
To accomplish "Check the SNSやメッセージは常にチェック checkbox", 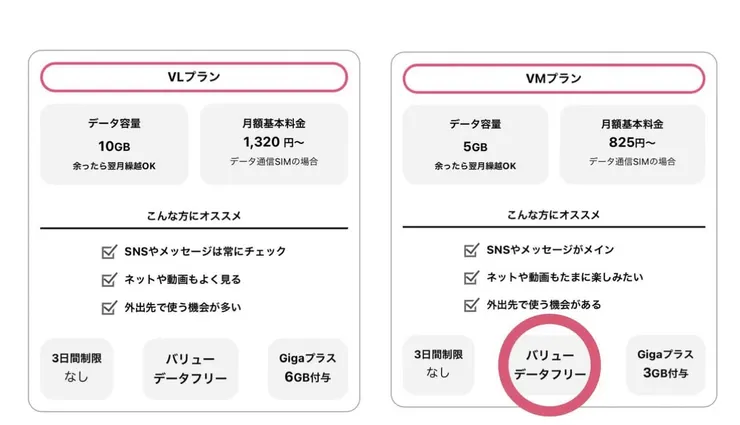I will click(x=110, y=253).
